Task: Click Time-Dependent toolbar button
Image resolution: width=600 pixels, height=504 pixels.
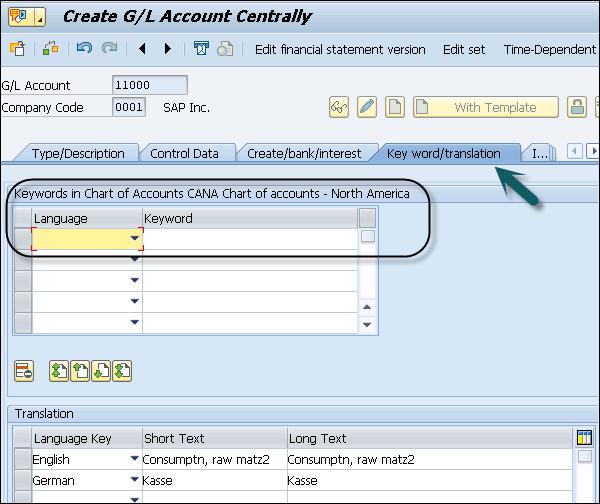Action: pyautogui.click(x=550, y=49)
